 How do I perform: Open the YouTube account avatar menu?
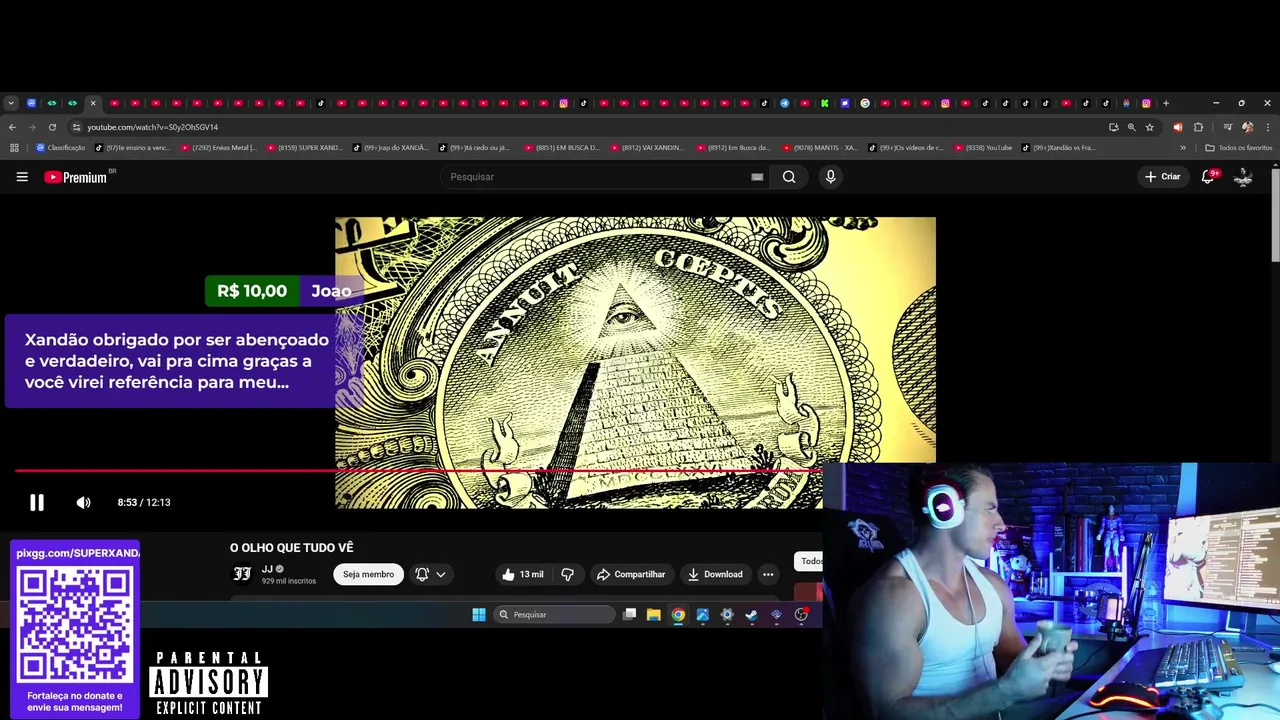pyautogui.click(x=1243, y=177)
